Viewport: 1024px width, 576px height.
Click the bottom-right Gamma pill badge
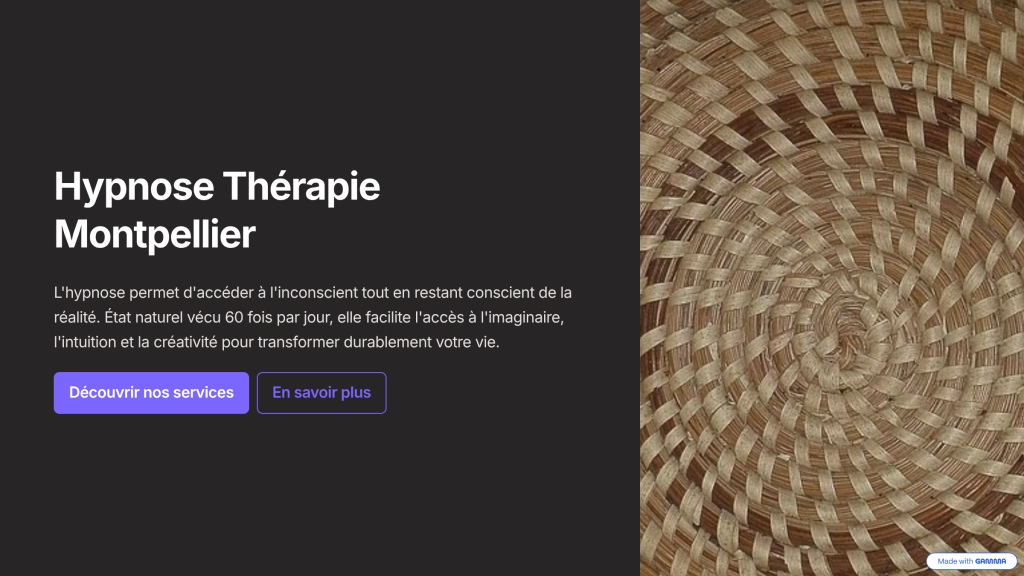click(x=973, y=561)
